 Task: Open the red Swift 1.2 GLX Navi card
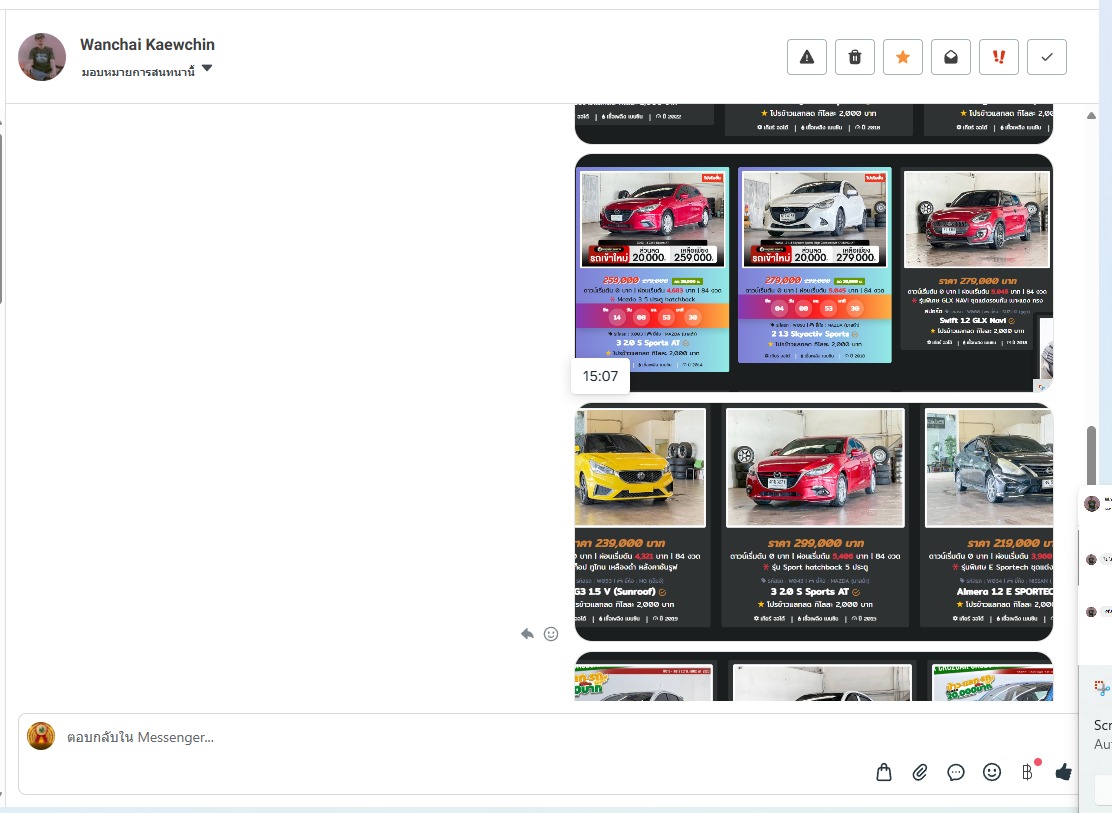click(x=977, y=259)
